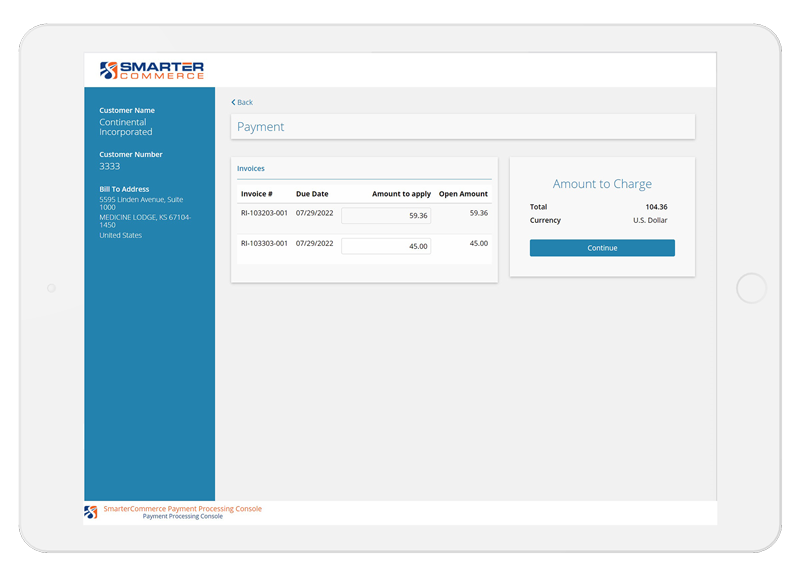The image size is (800, 576).
Task: Select invoice number RI-103203-001
Action: pyautogui.click(x=261, y=213)
